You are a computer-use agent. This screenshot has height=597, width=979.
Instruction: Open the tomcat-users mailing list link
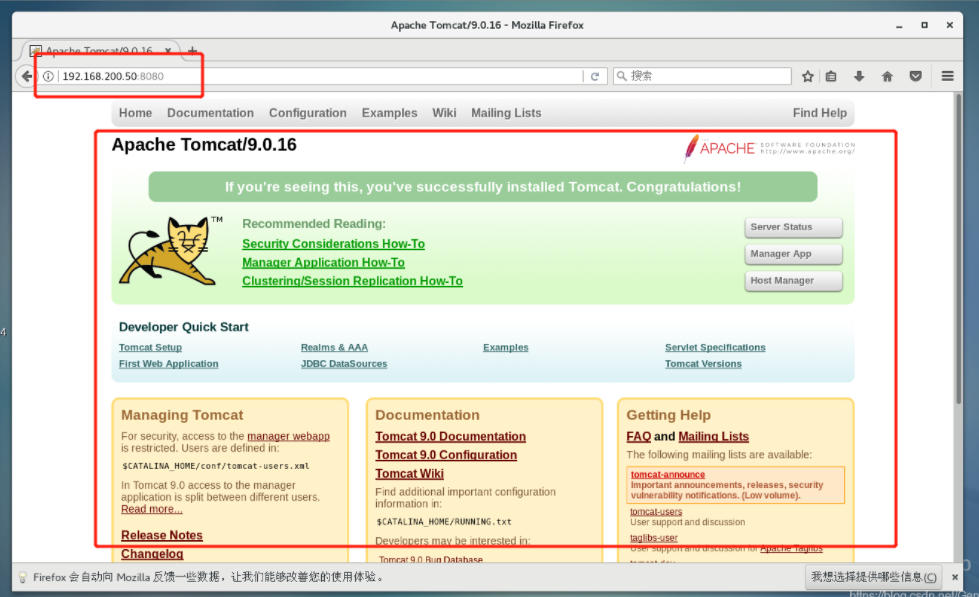click(x=656, y=511)
